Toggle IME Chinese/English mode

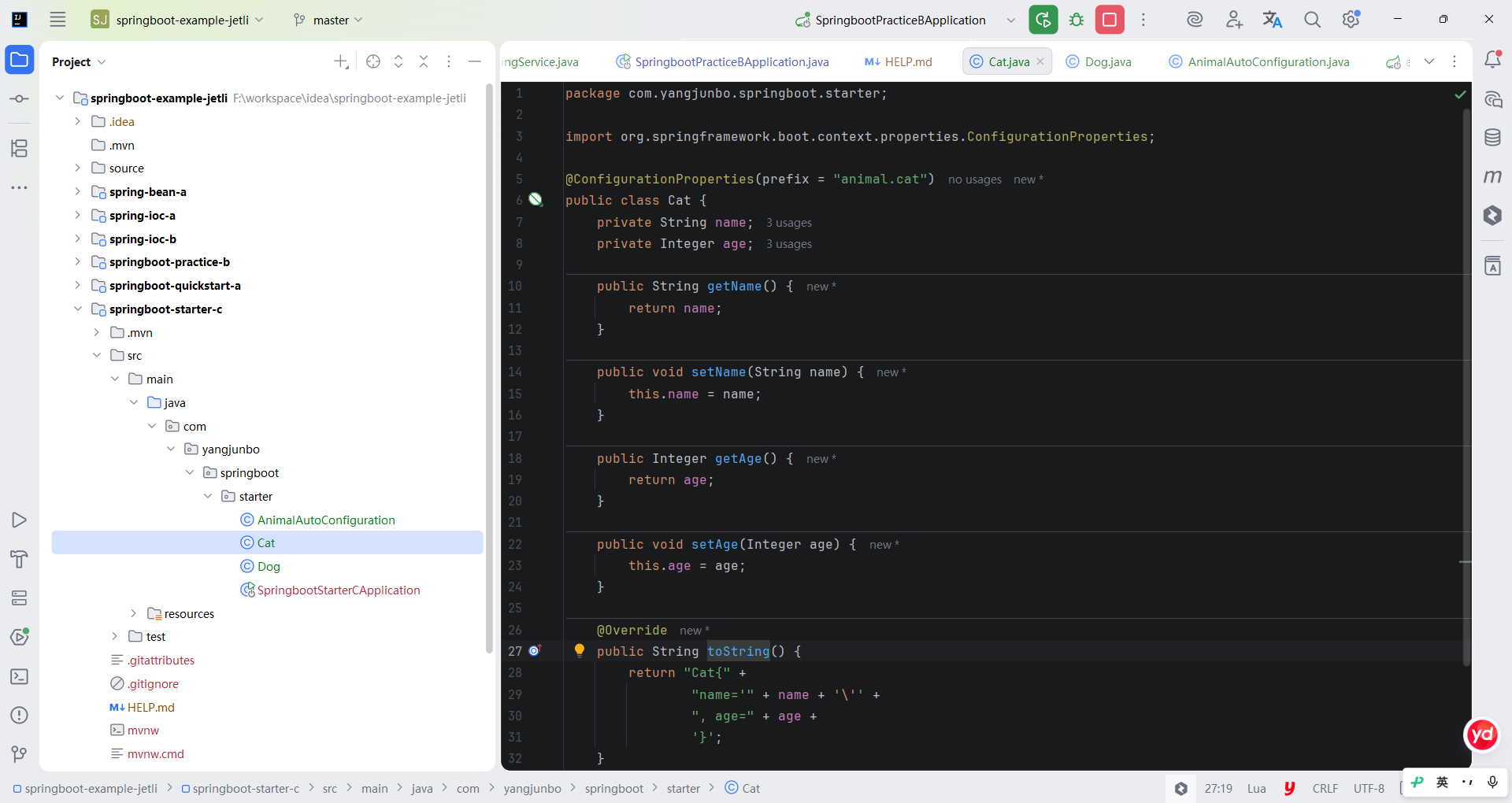click(1442, 782)
